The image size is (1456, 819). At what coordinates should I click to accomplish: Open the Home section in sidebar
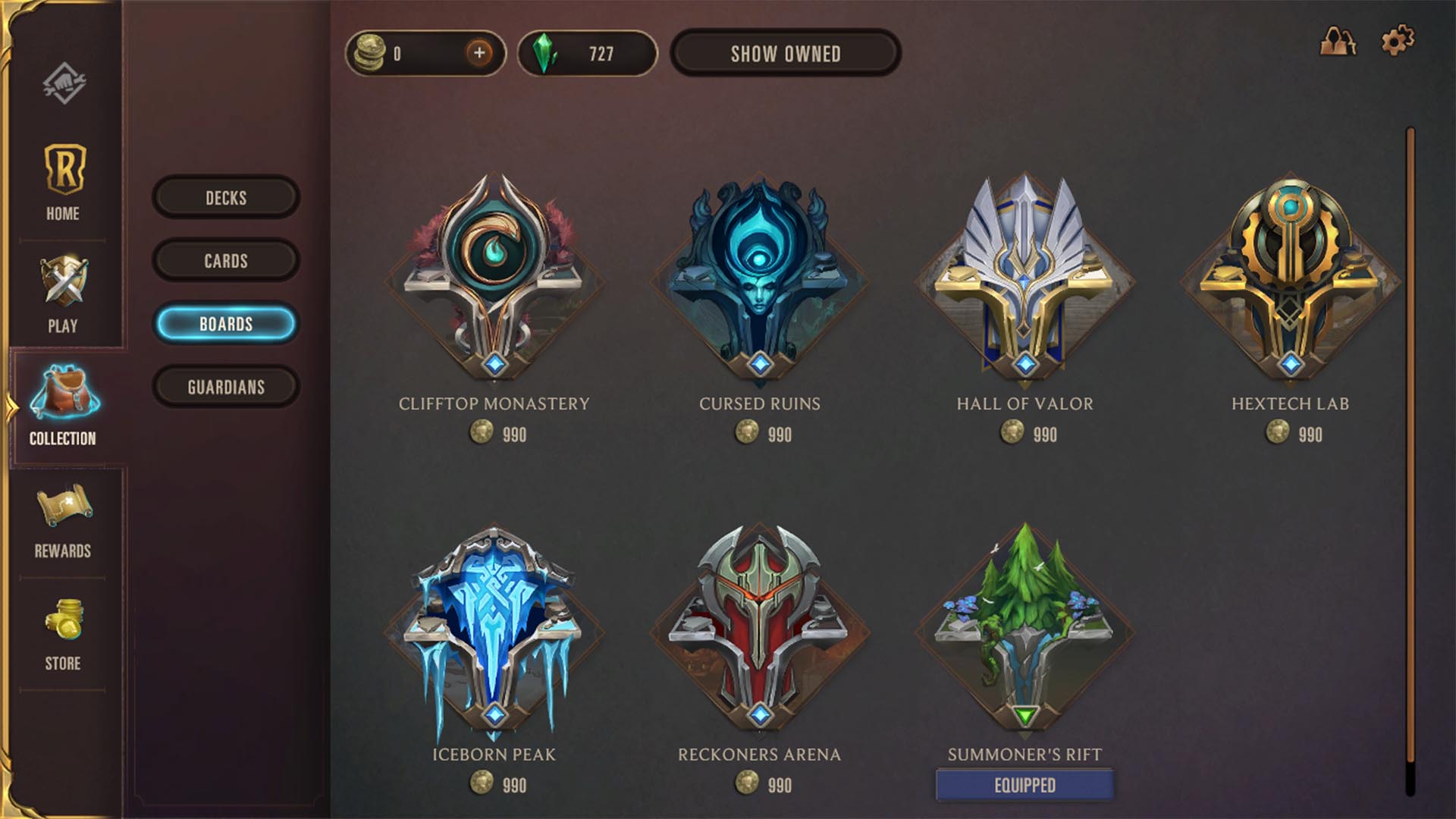coord(64,182)
